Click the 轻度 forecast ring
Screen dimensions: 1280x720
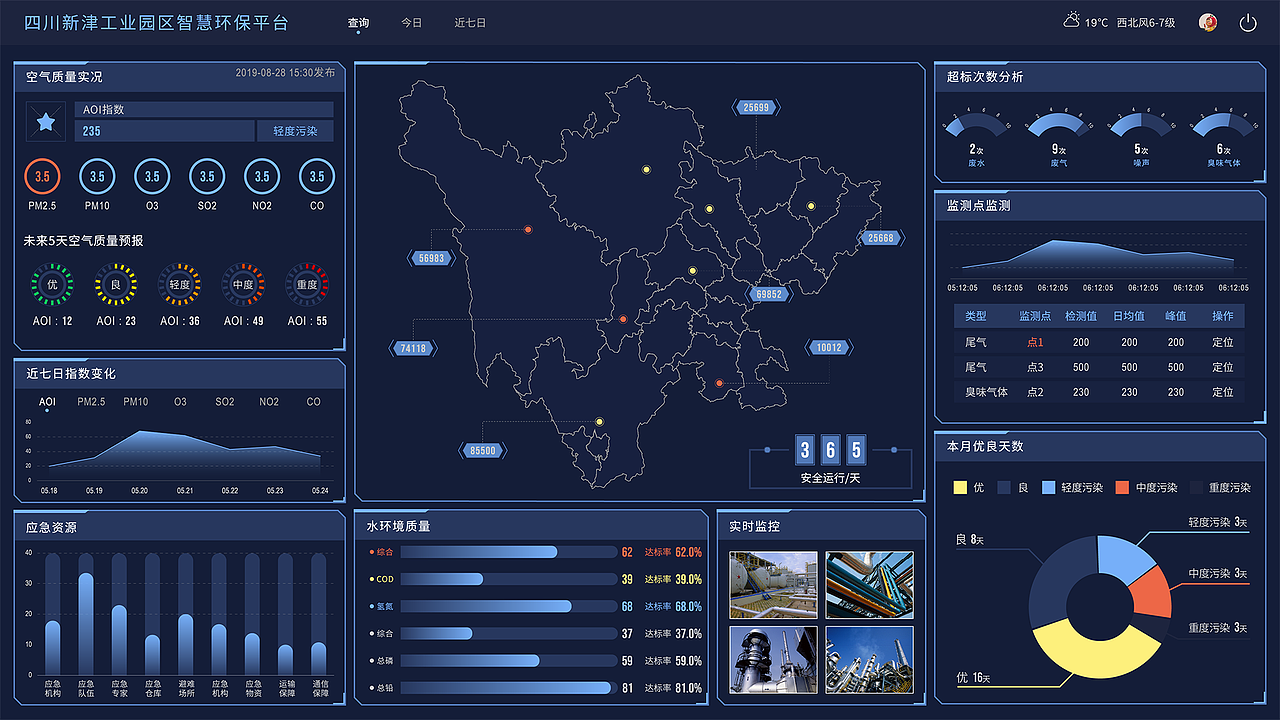point(179,285)
